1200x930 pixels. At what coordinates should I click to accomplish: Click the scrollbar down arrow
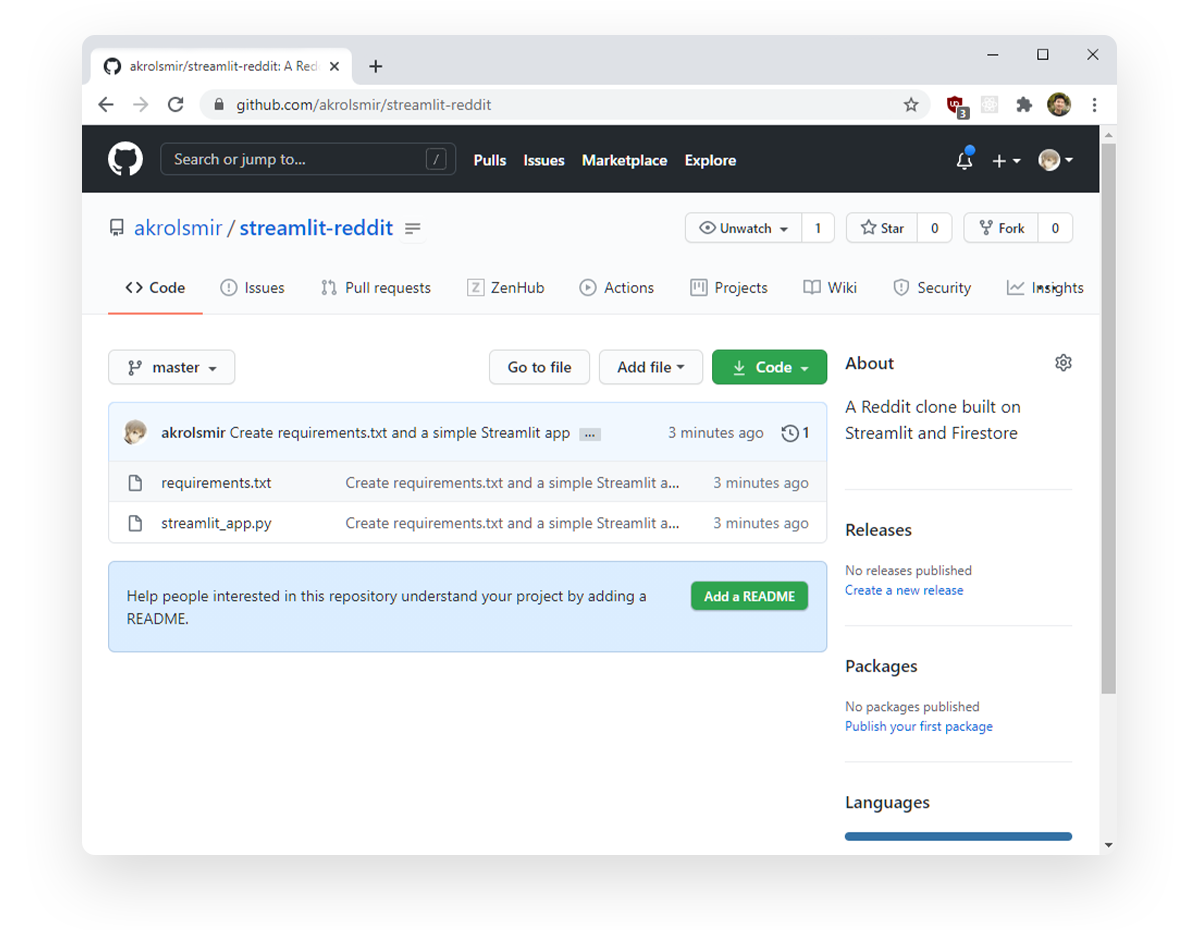pyautogui.click(x=1108, y=845)
